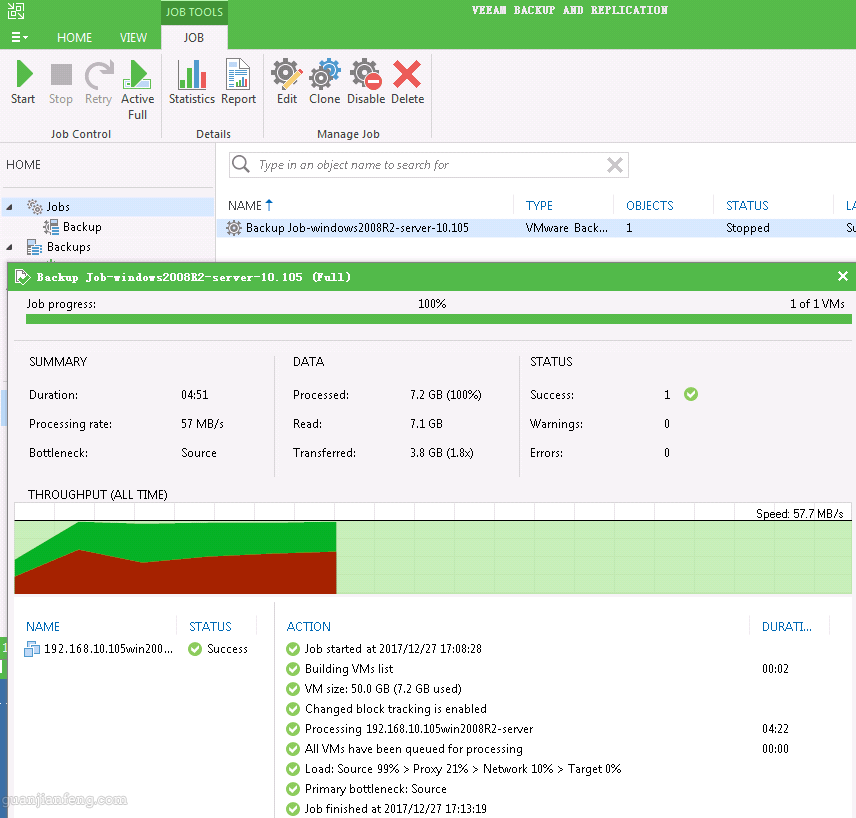Click the Retry job icon
The width and height of the screenshot is (856, 818).
coord(98,82)
